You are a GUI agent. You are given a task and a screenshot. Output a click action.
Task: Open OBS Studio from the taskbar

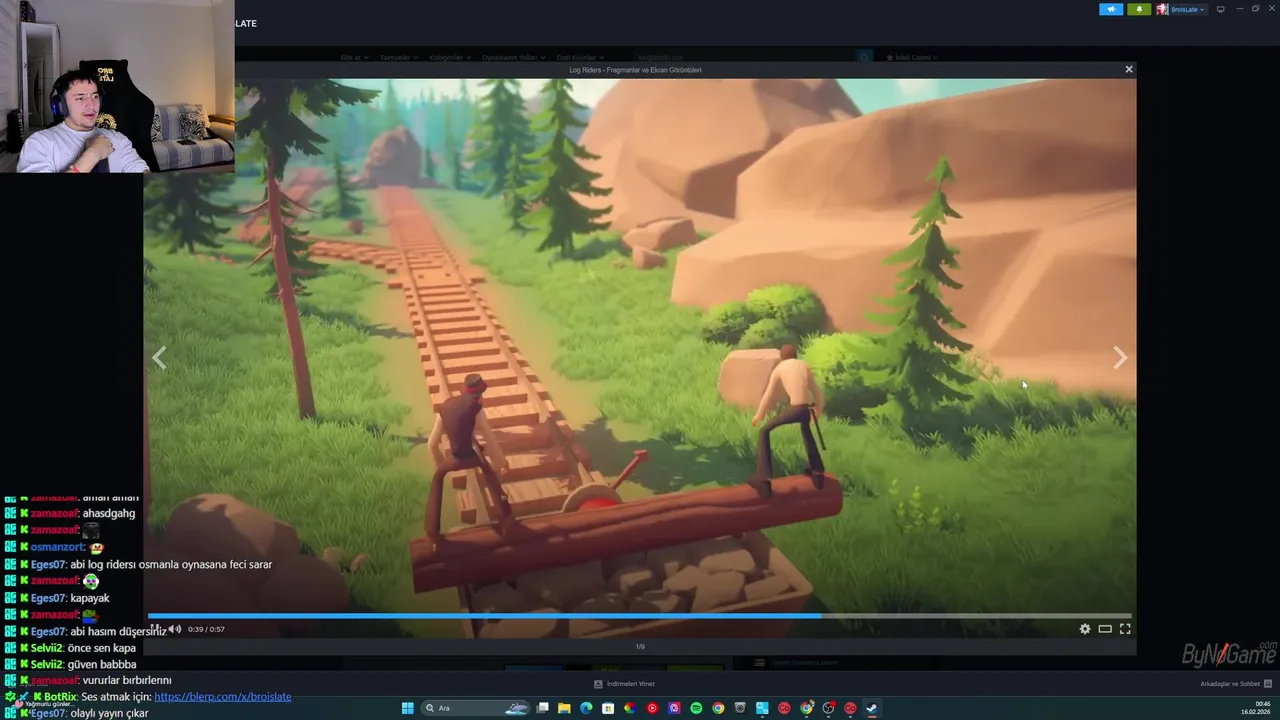coord(828,708)
